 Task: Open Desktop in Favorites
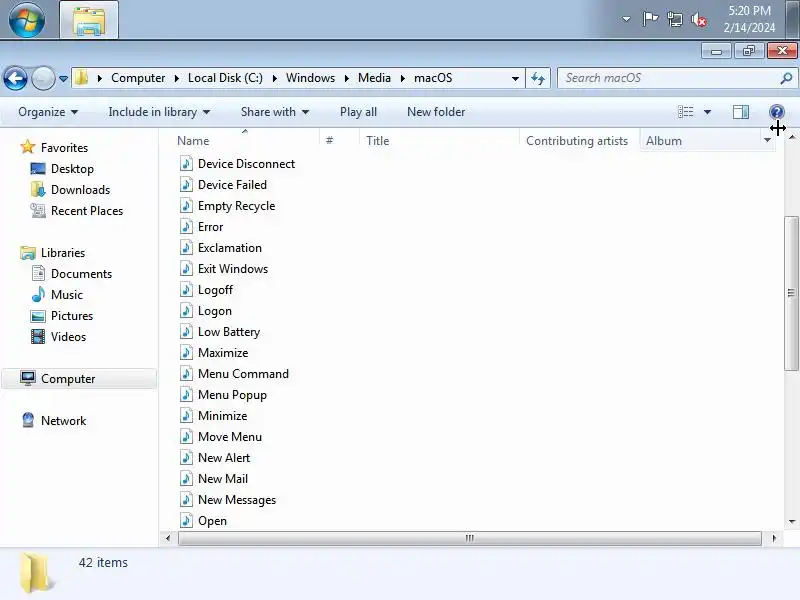tap(72, 169)
